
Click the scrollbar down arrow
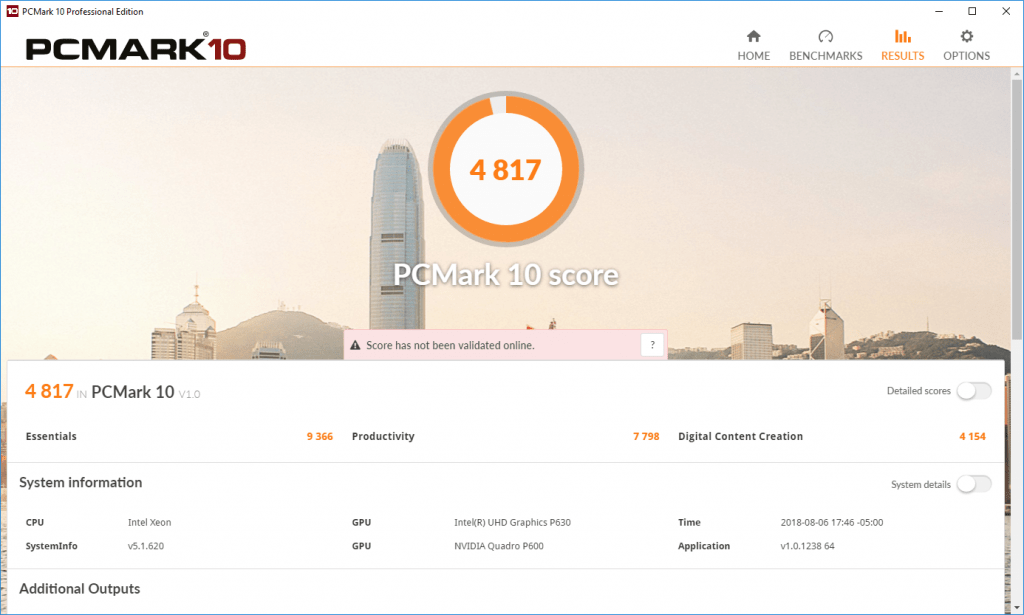(1016, 608)
